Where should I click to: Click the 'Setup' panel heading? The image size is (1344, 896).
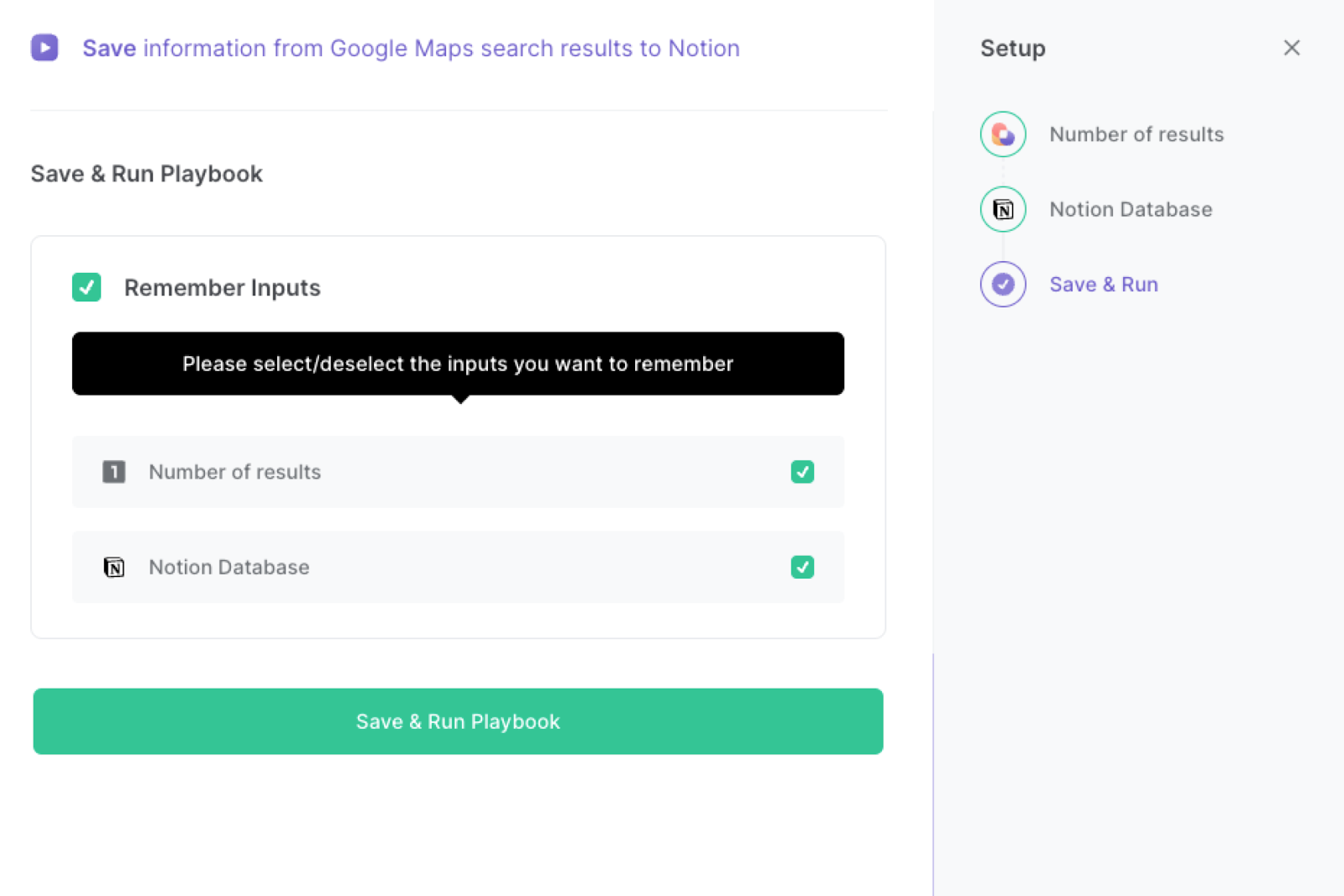[x=1013, y=48]
